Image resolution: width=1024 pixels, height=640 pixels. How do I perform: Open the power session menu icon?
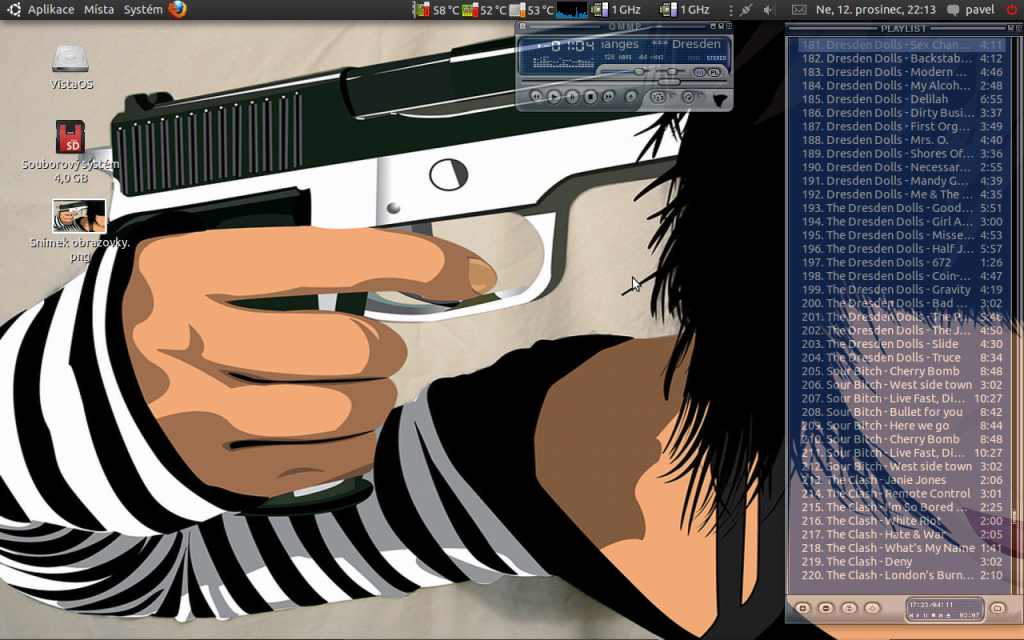point(1012,10)
